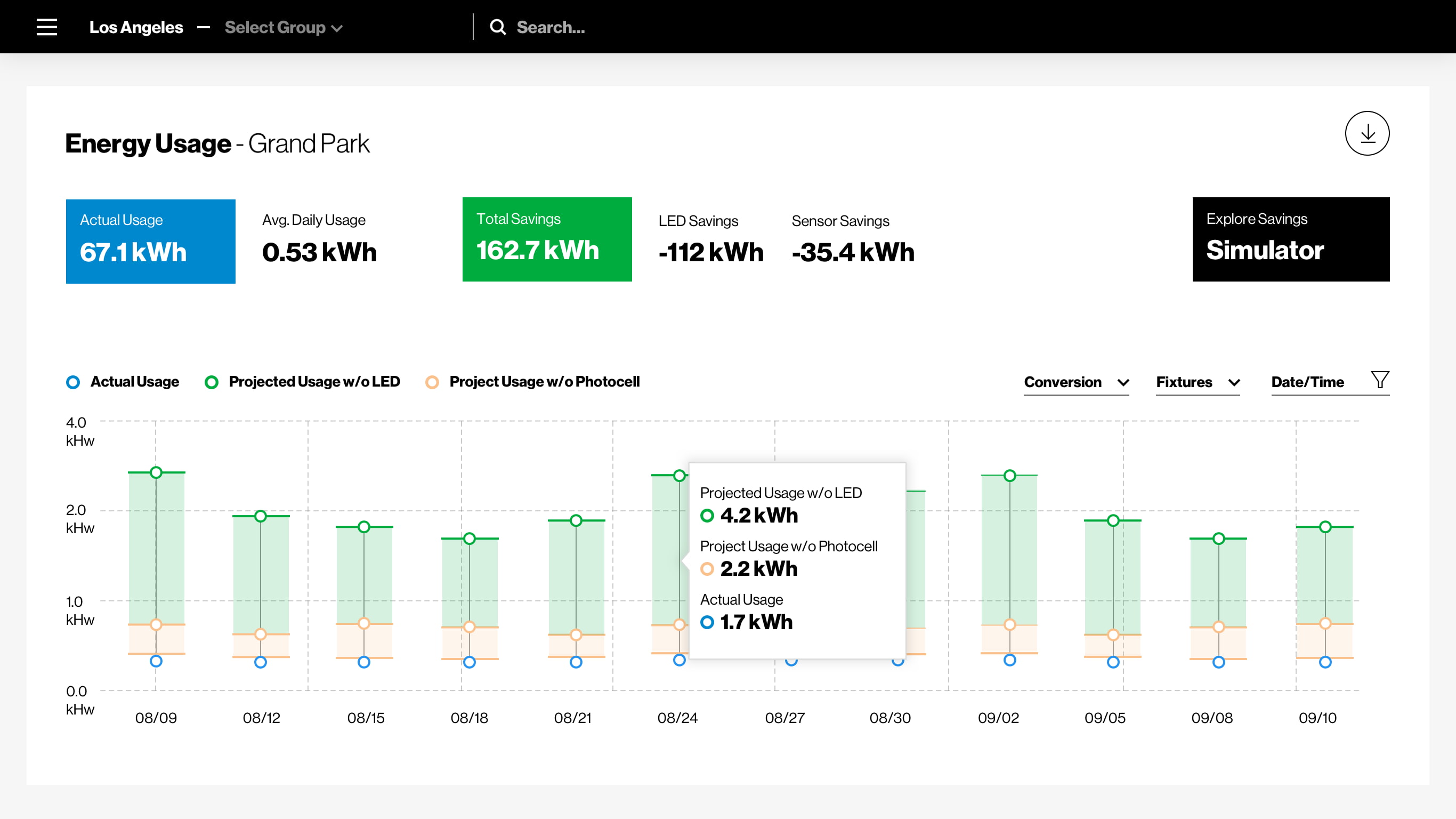The image size is (1456, 819).
Task: Open the hamburger navigation menu
Action: (47, 27)
